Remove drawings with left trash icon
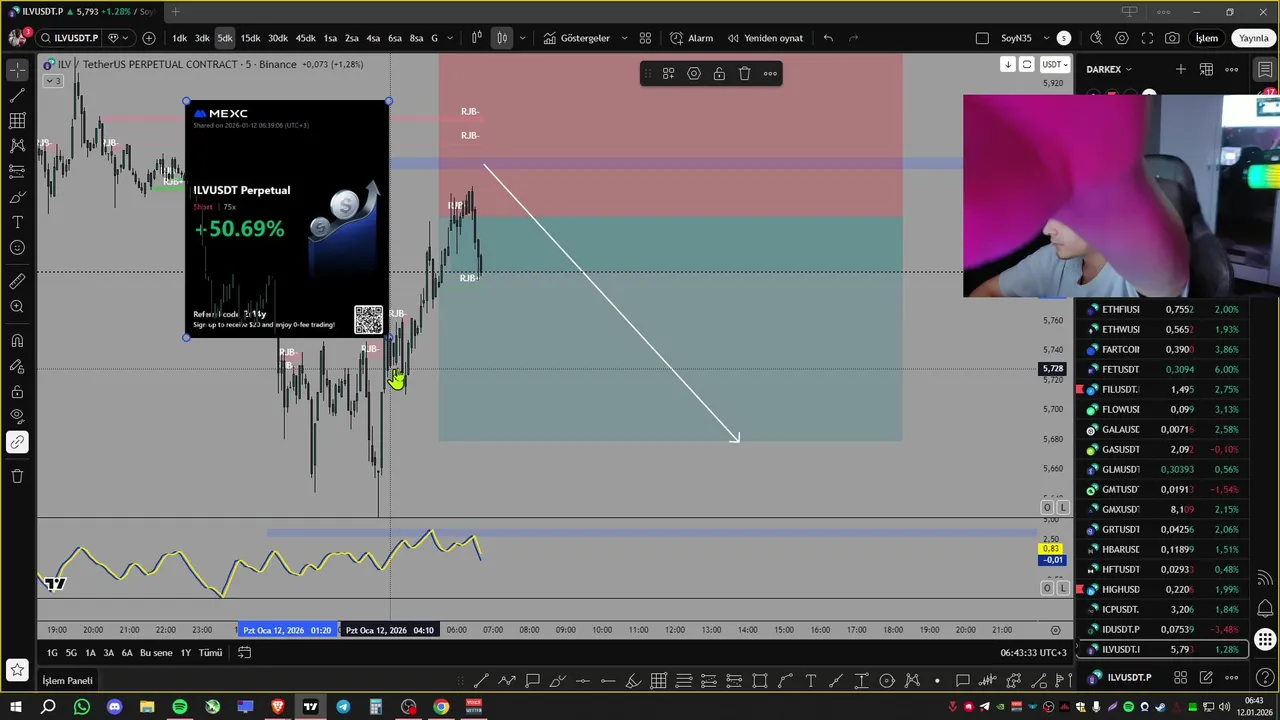The image size is (1280, 720). [17, 476]
